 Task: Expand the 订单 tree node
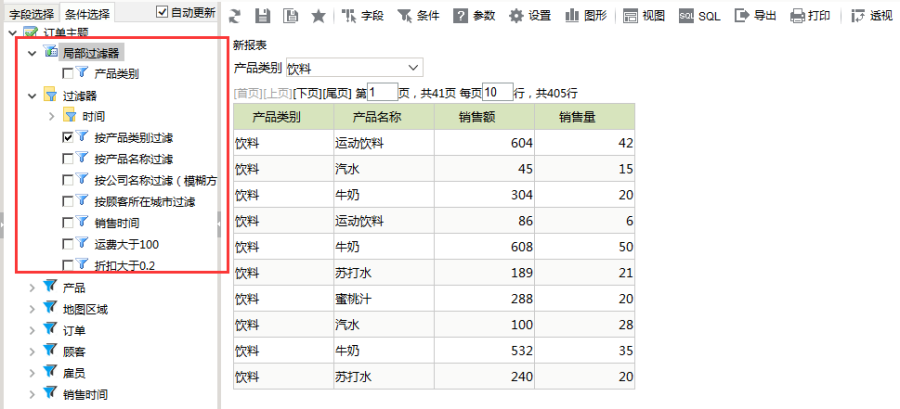[32, 330]
